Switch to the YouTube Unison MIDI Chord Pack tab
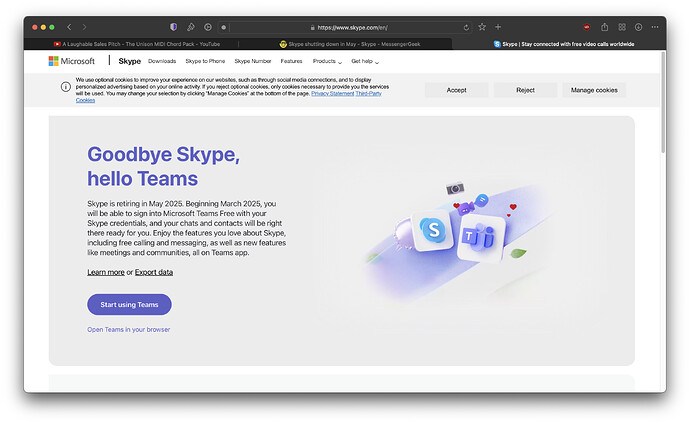 (136, 44)
